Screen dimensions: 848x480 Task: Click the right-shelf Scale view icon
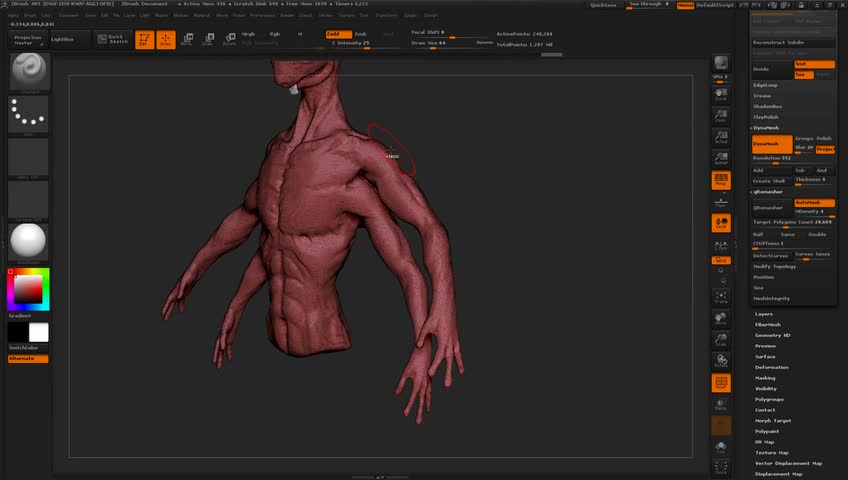721,339
